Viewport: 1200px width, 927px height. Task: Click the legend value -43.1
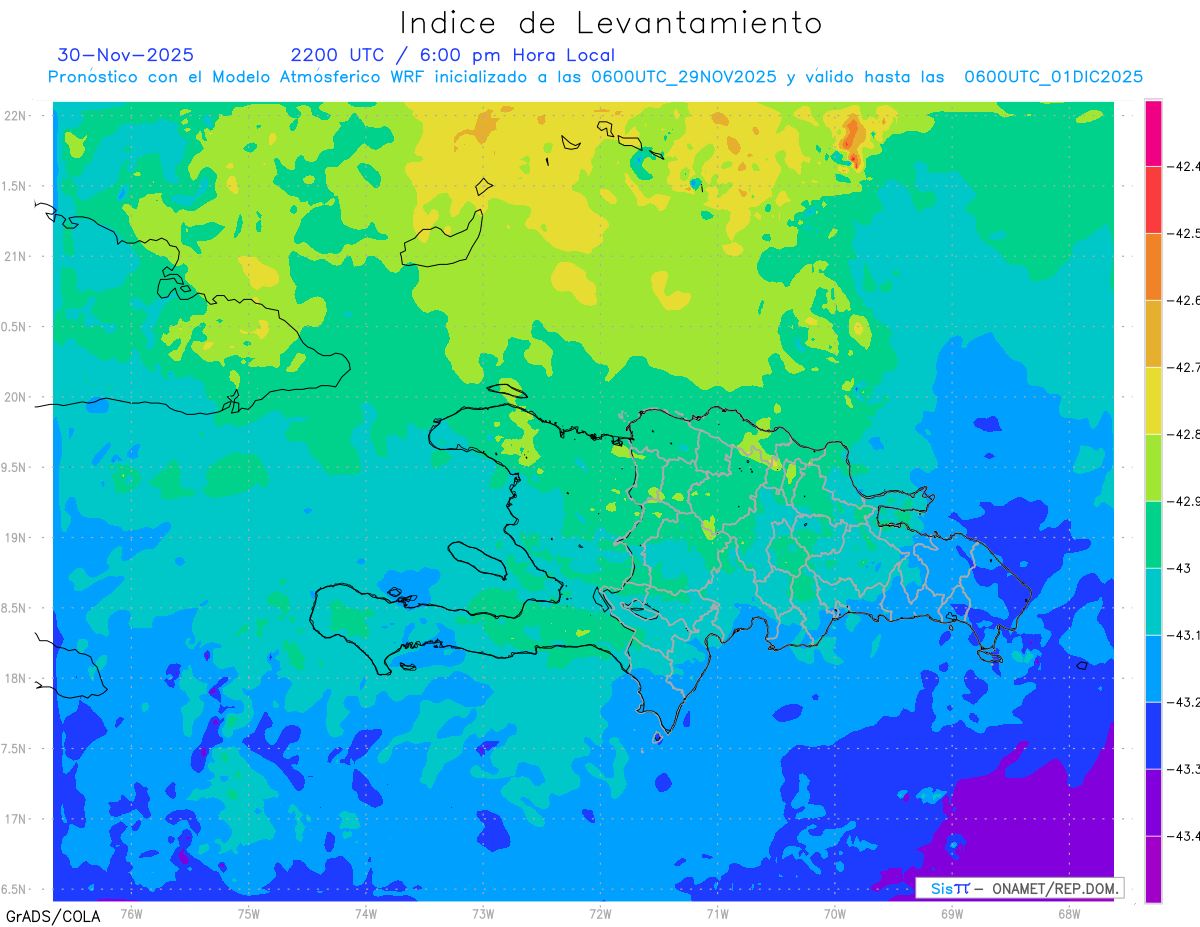(1184, 636)
